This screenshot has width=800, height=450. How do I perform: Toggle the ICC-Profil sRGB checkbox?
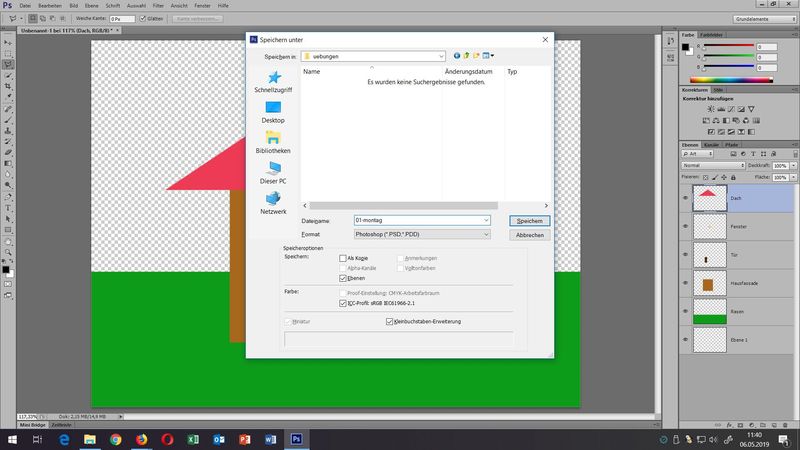pos(343,303)
